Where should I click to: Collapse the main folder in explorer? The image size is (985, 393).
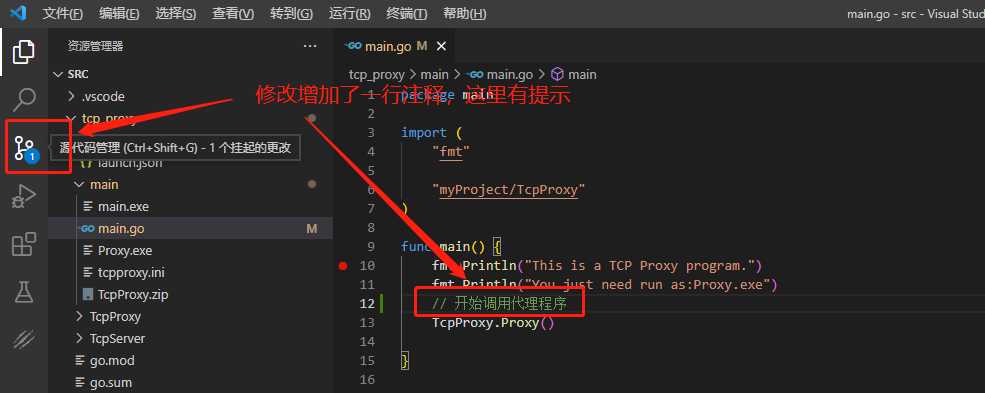coord(191,185)
